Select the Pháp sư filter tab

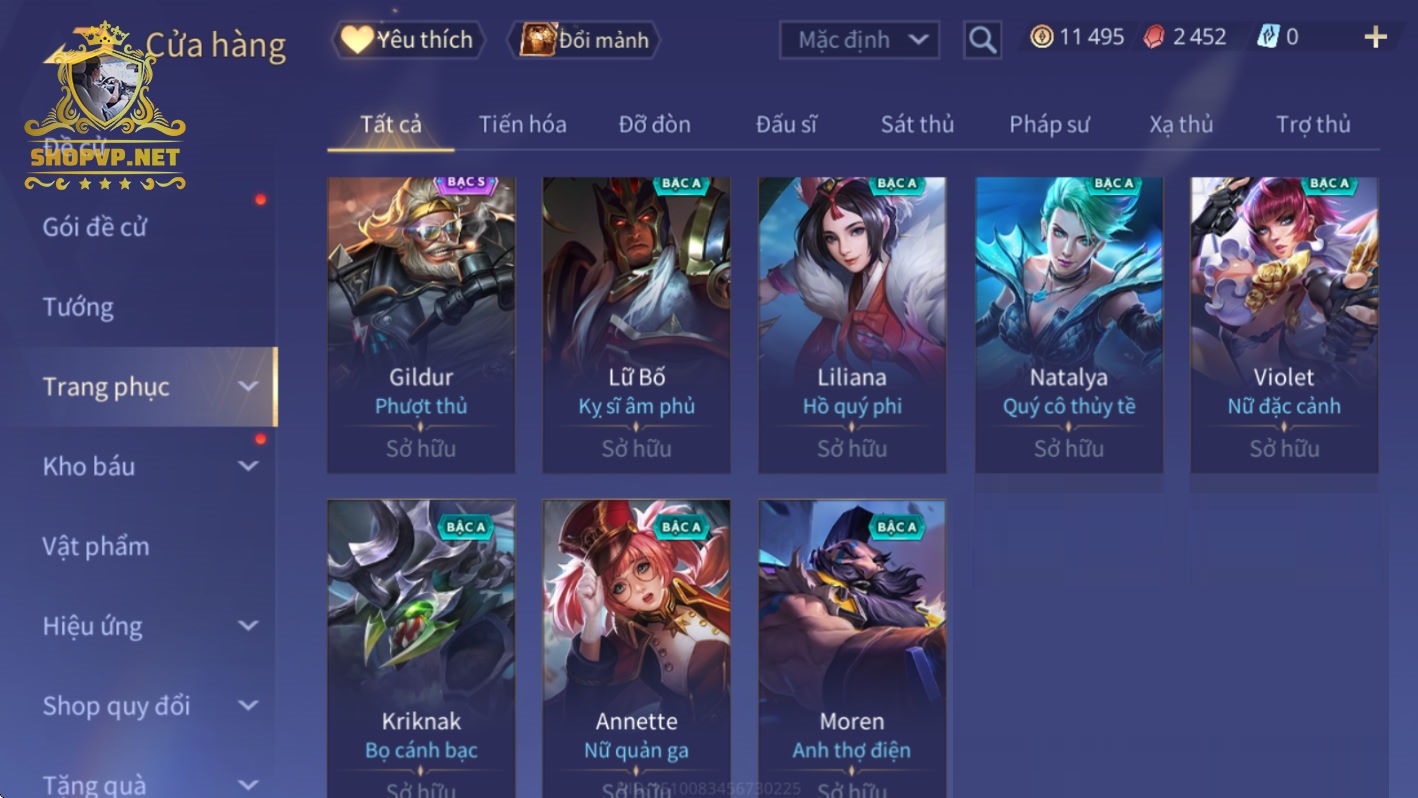1049,124
